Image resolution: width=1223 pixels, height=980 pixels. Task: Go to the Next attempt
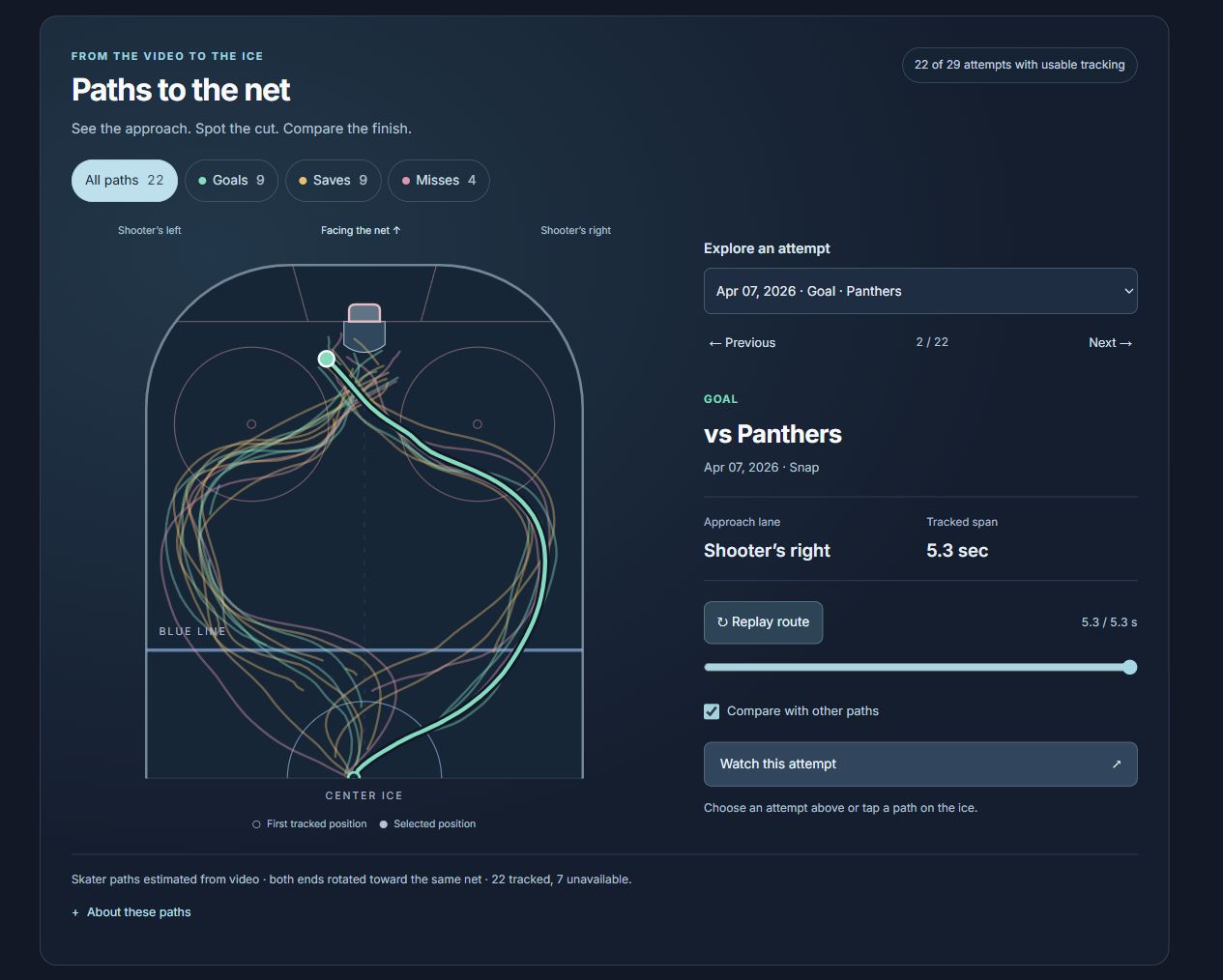tap(1110, 343)
